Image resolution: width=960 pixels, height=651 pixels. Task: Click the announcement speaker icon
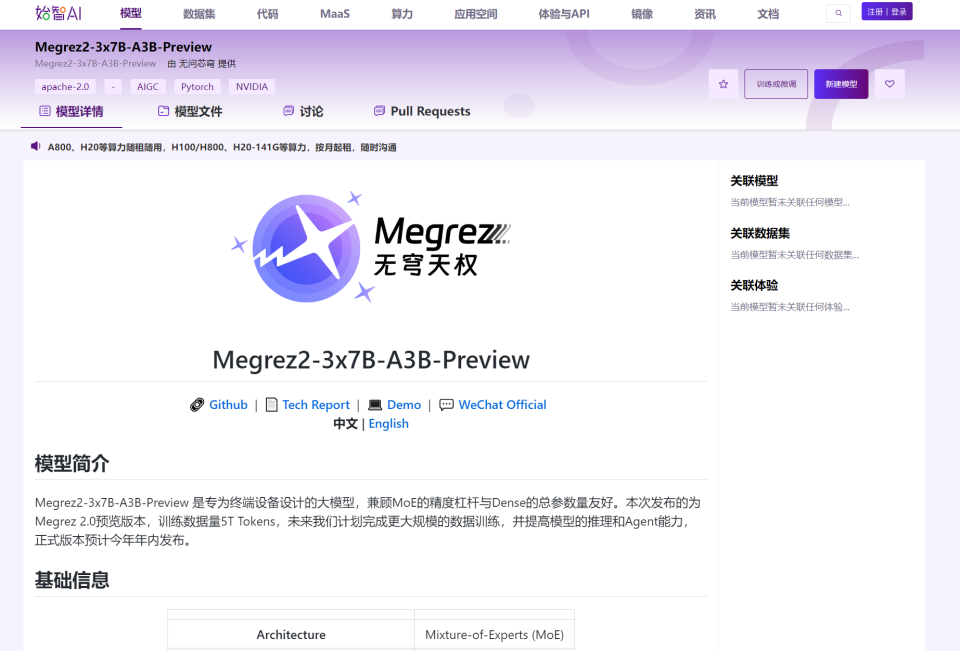[x=36, y=146]
